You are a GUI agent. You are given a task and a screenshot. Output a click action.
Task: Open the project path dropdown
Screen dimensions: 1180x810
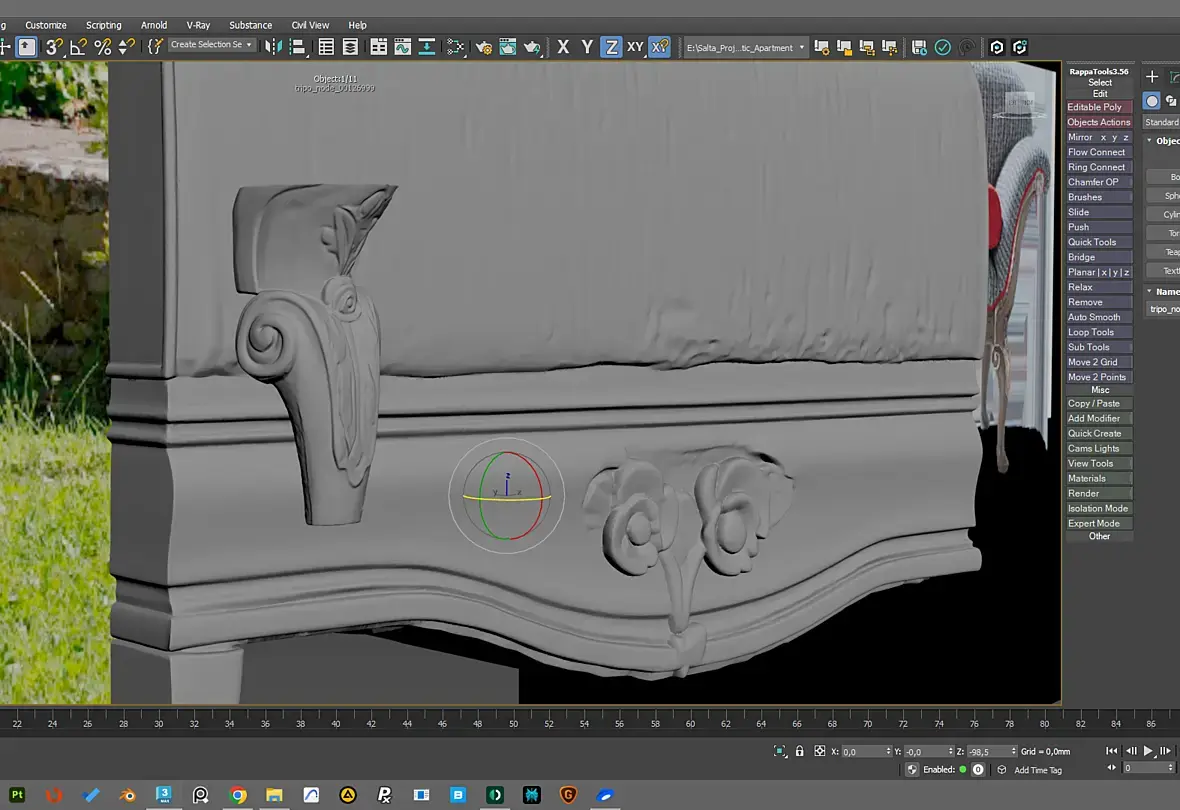pyautogui.click(x=745, y=47)
